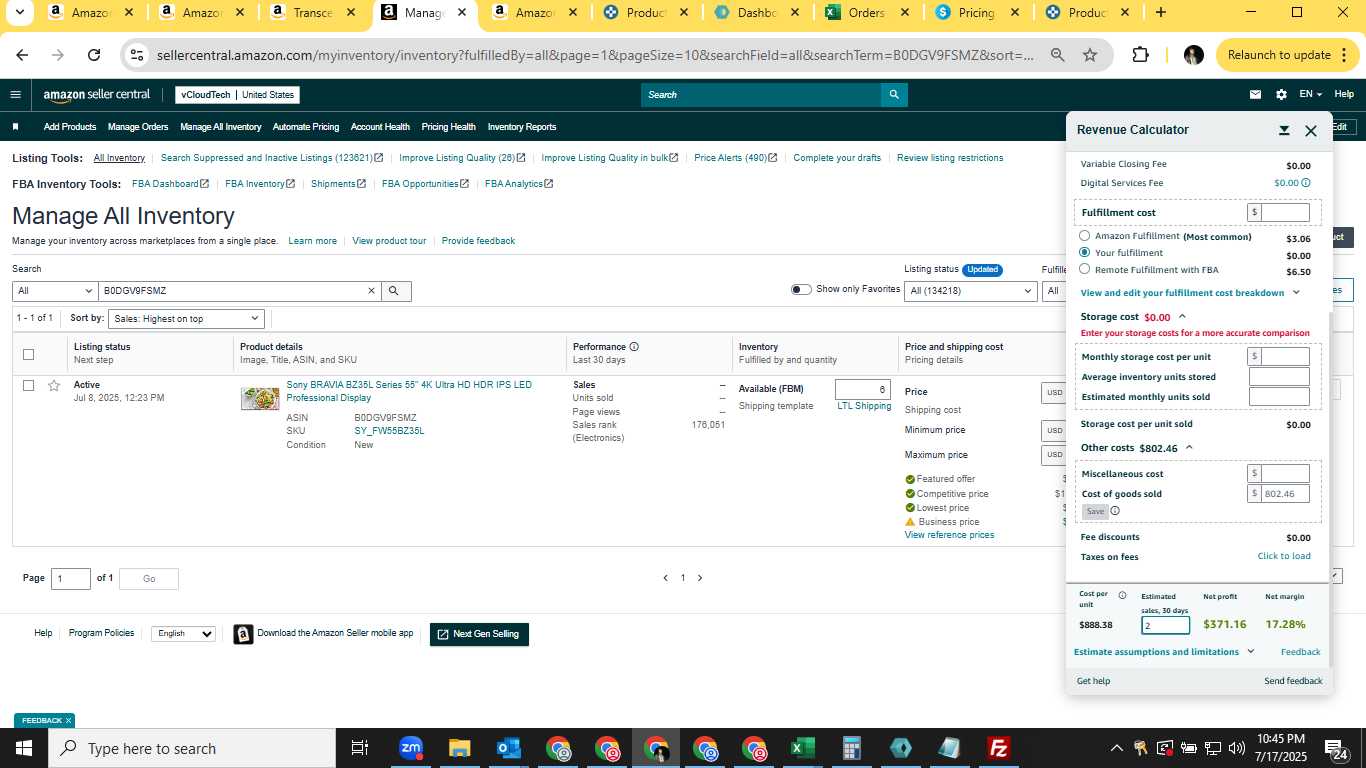Viewport: 1366px width, 768px height.
Task: Collapse the Other costs section
Action: (1188, 448)
